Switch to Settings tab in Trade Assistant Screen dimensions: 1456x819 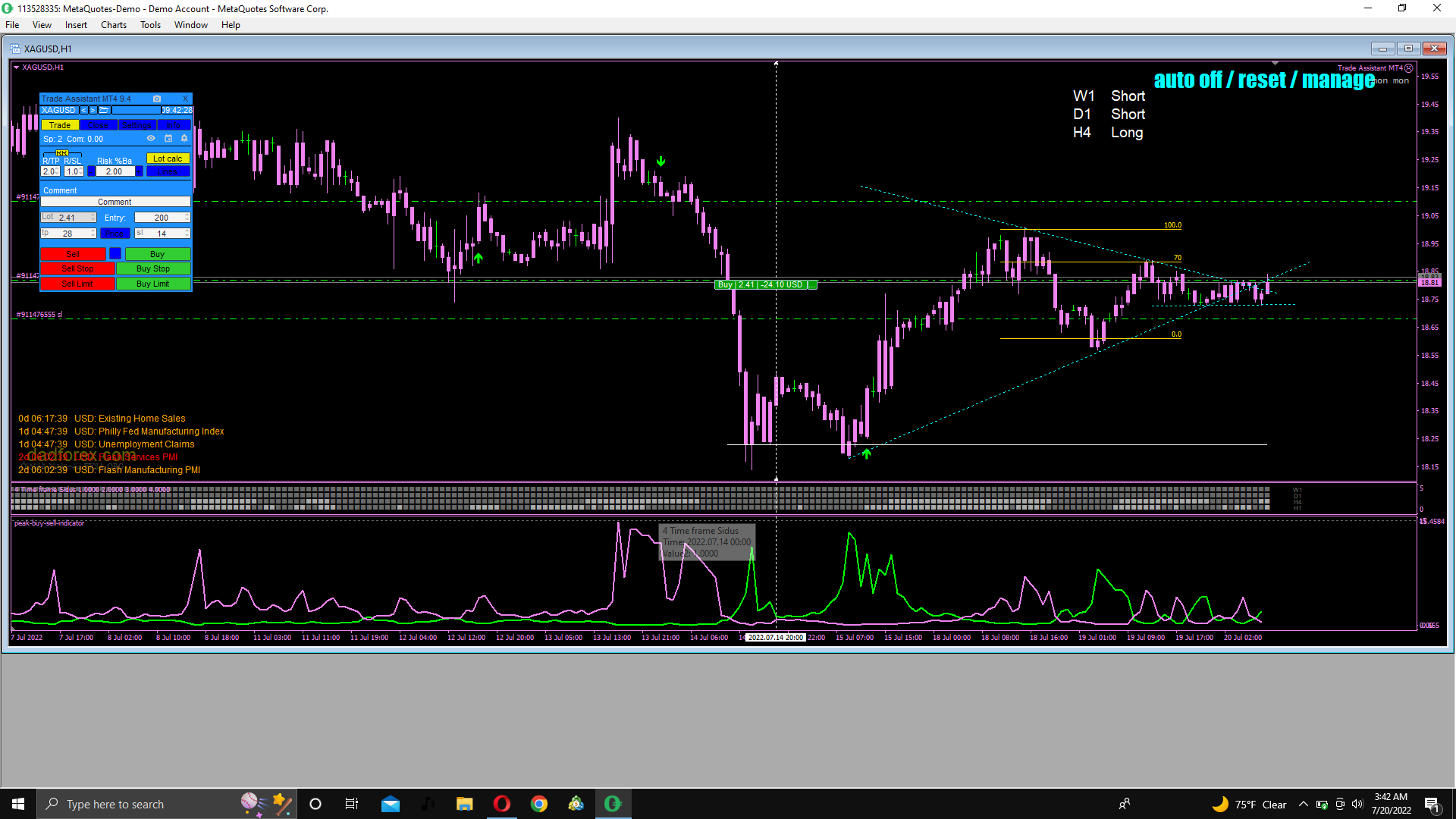tap(136, 125)
